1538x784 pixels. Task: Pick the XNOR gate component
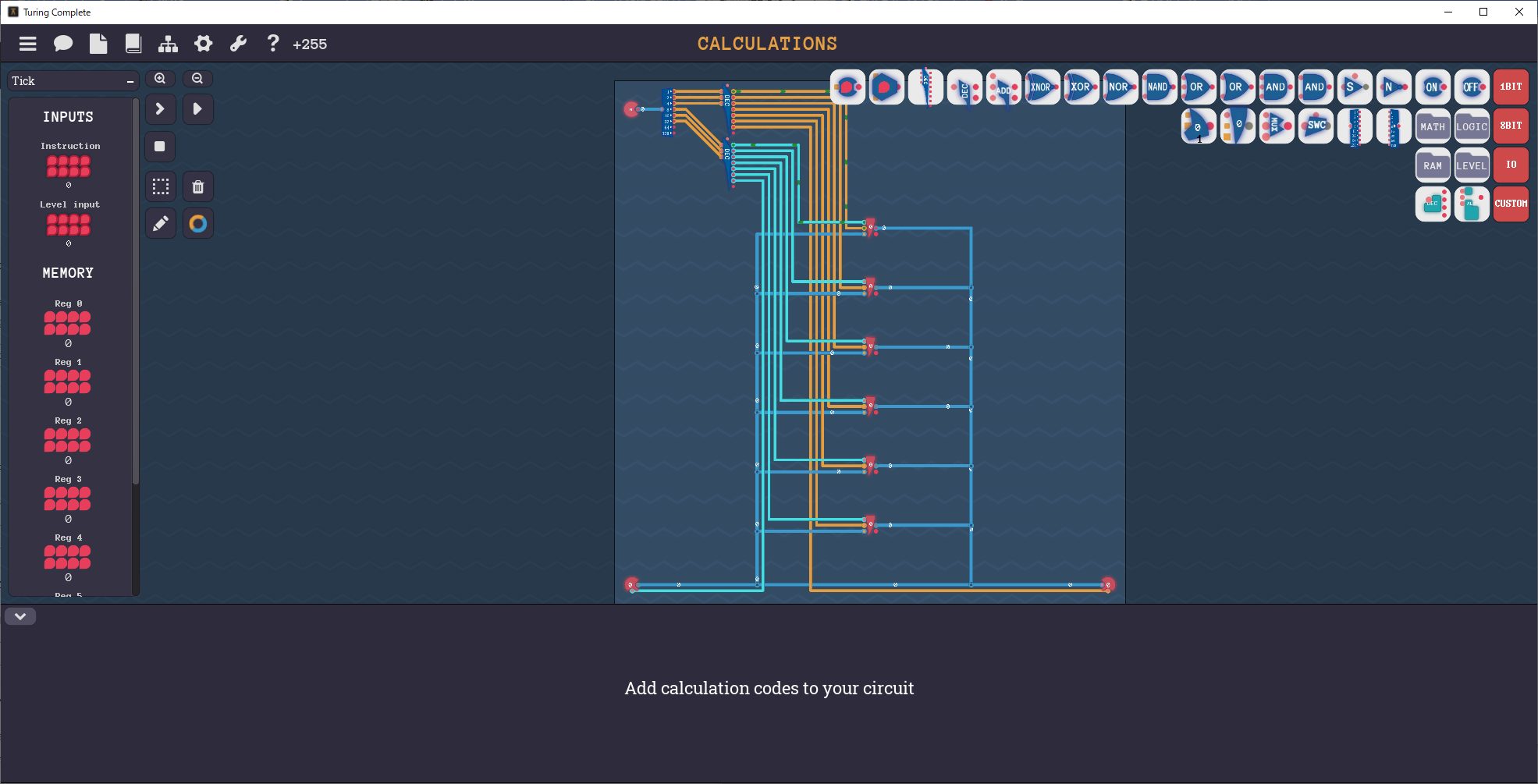(x=1042, y=87)
